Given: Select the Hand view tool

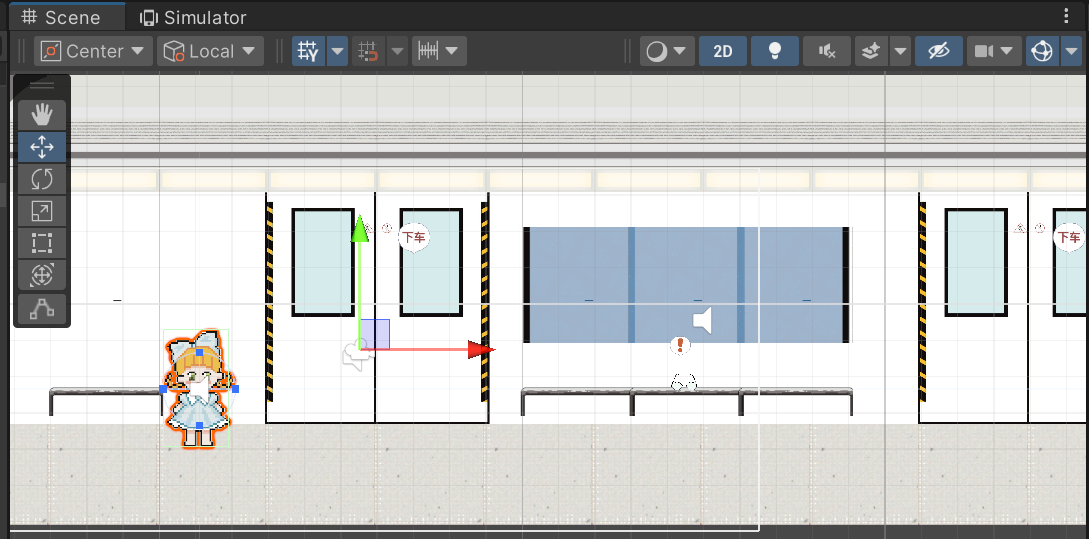Looking at the screenshot, I should [42, 115].
